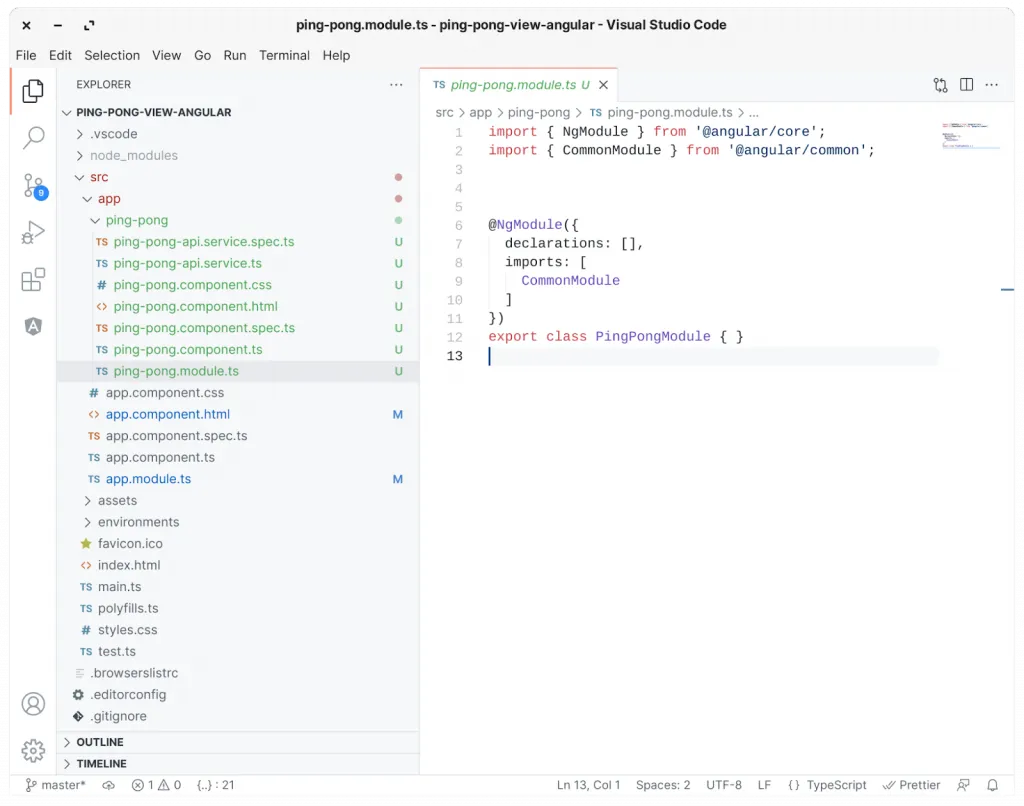Collapse the app folder
The width and height of the screenshot is (1024, 806).
click(238, 199)
